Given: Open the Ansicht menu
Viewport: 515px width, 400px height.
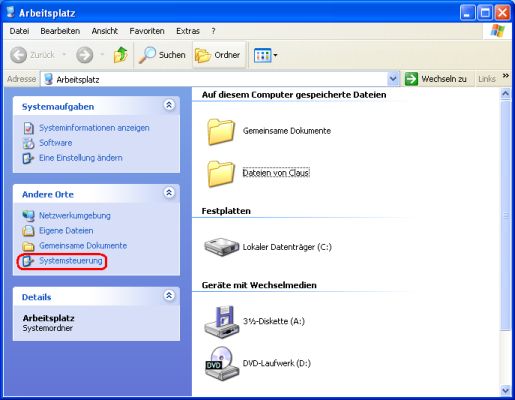Looking at the screenshot, I should point(105,31).
